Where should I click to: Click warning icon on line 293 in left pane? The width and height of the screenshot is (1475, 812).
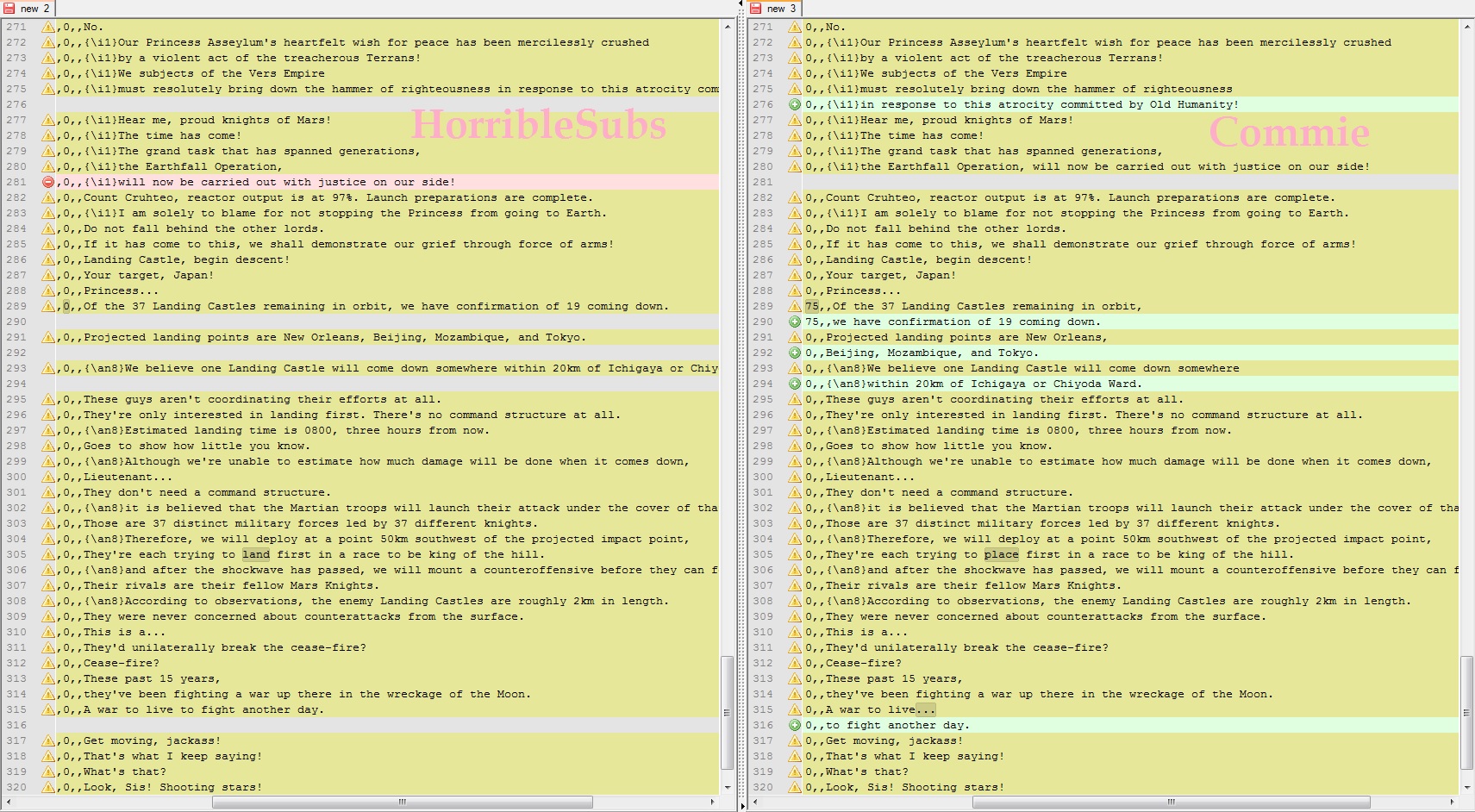[x=48, y=368]
